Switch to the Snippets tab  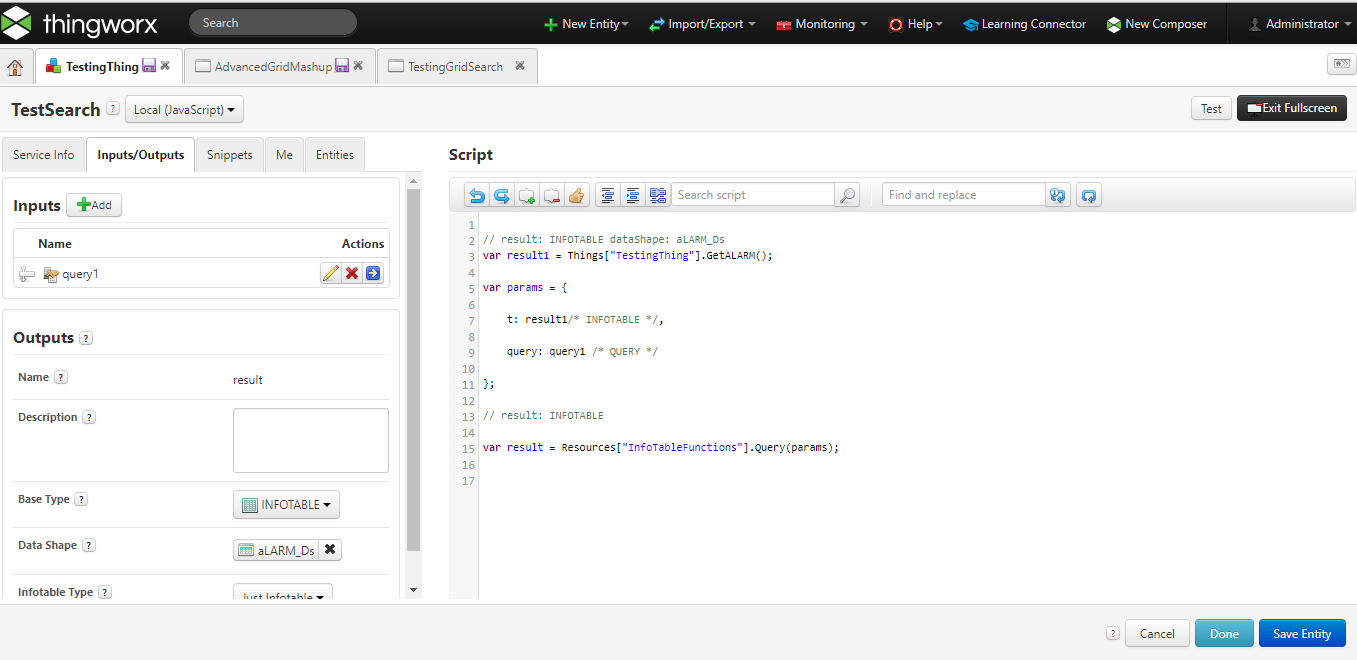tap(229, 154)
